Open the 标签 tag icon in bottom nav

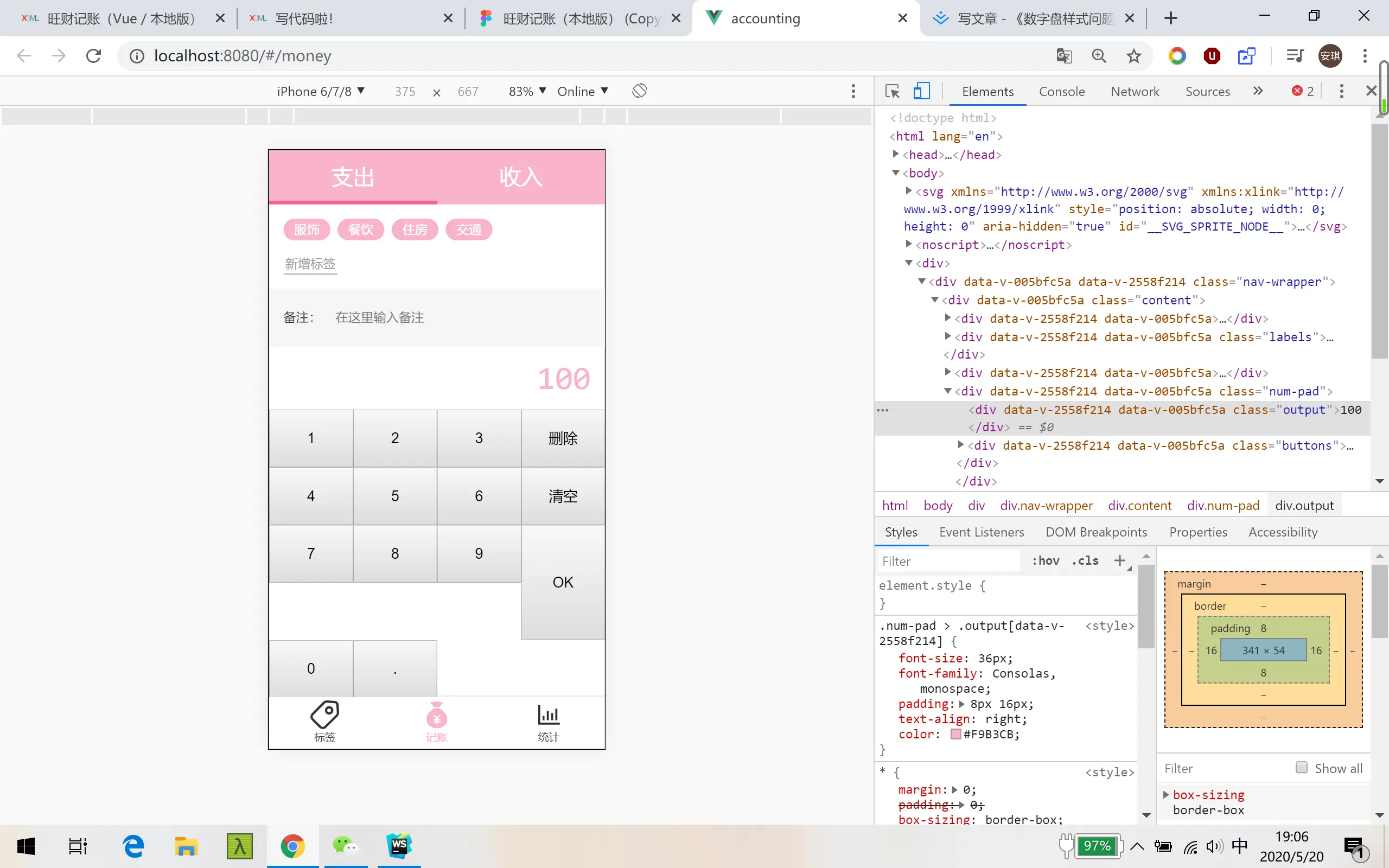pos(324,716)
